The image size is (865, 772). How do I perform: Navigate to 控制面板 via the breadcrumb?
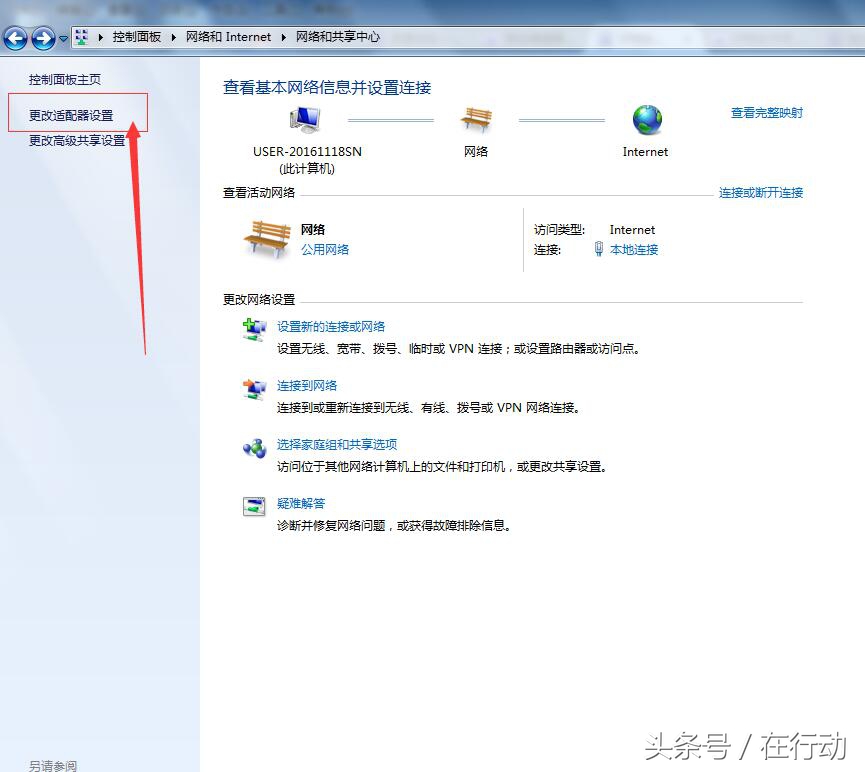click(137, 36)
